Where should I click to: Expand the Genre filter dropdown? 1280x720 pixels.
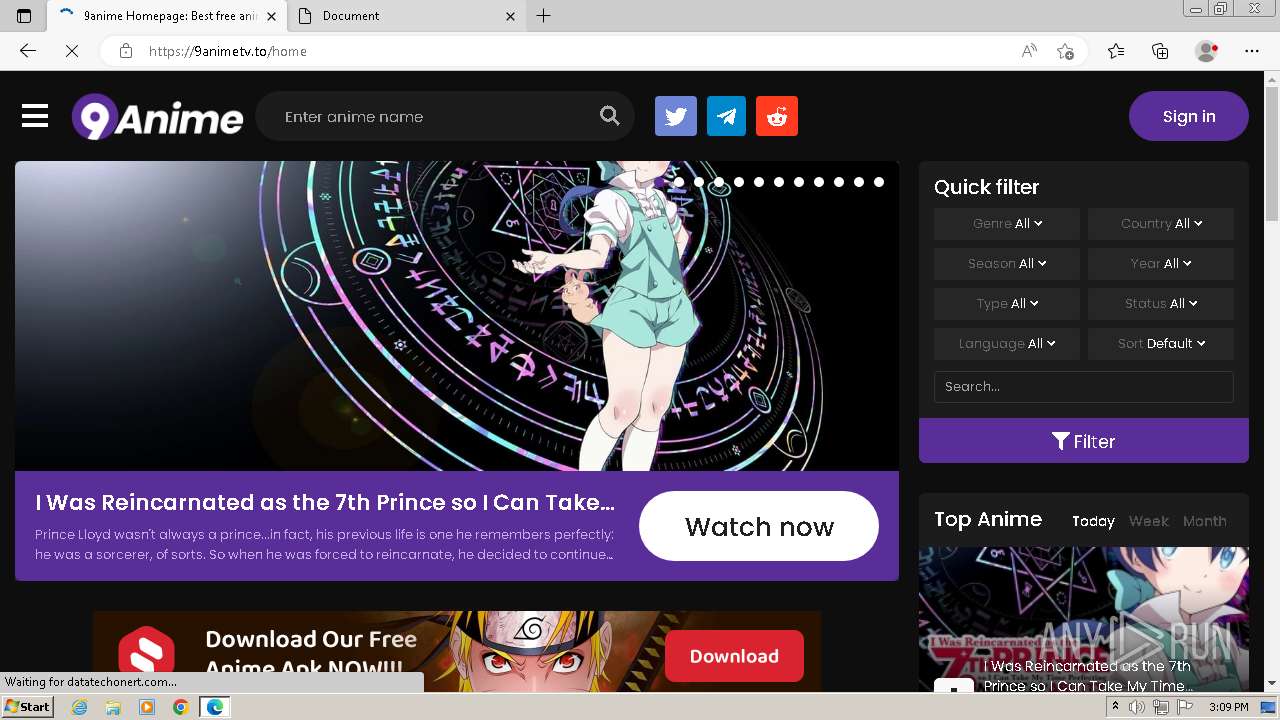tap(1007, 224)
